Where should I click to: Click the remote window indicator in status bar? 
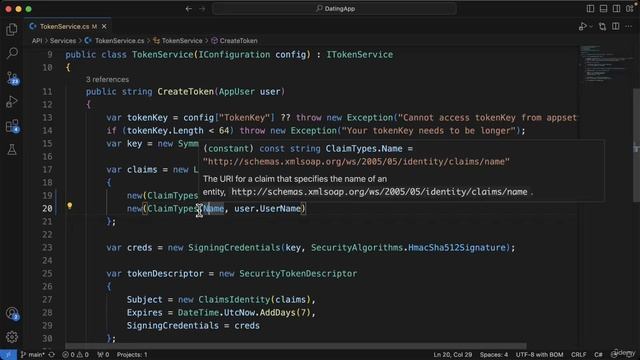pos(8,355)
